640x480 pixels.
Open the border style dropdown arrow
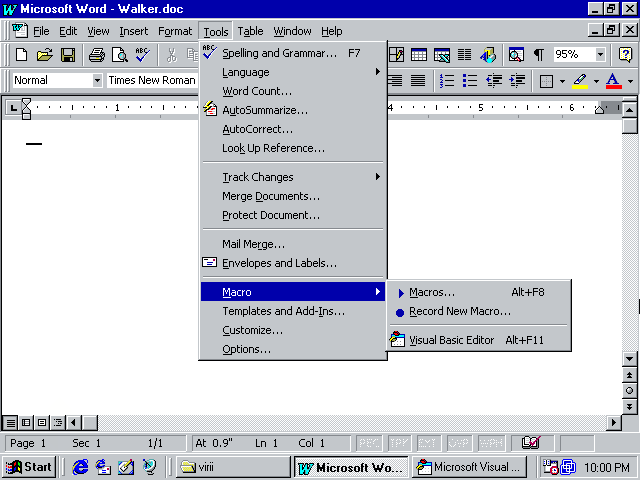point(562,81)
